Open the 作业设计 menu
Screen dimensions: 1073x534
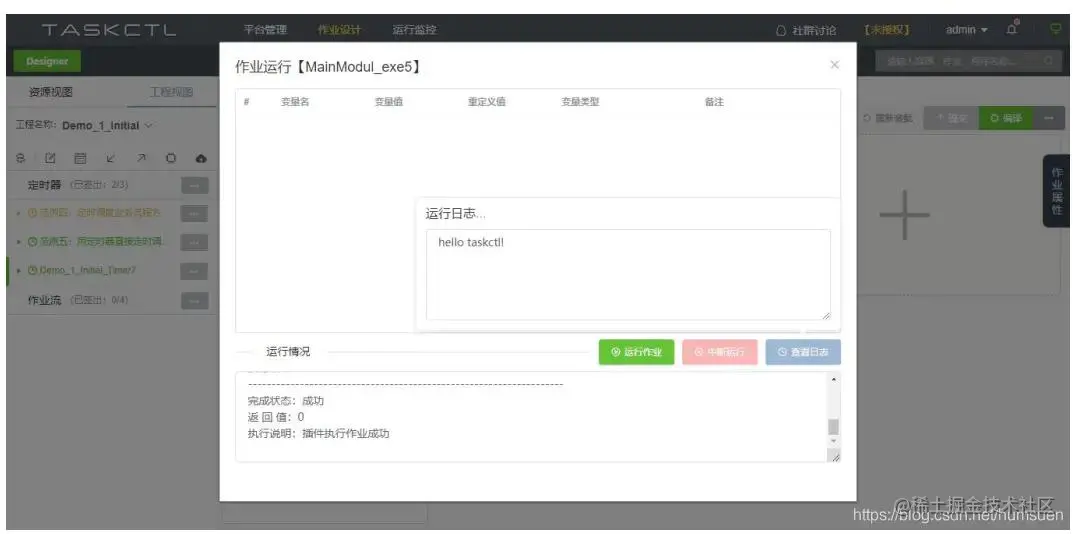click(339, 30)
